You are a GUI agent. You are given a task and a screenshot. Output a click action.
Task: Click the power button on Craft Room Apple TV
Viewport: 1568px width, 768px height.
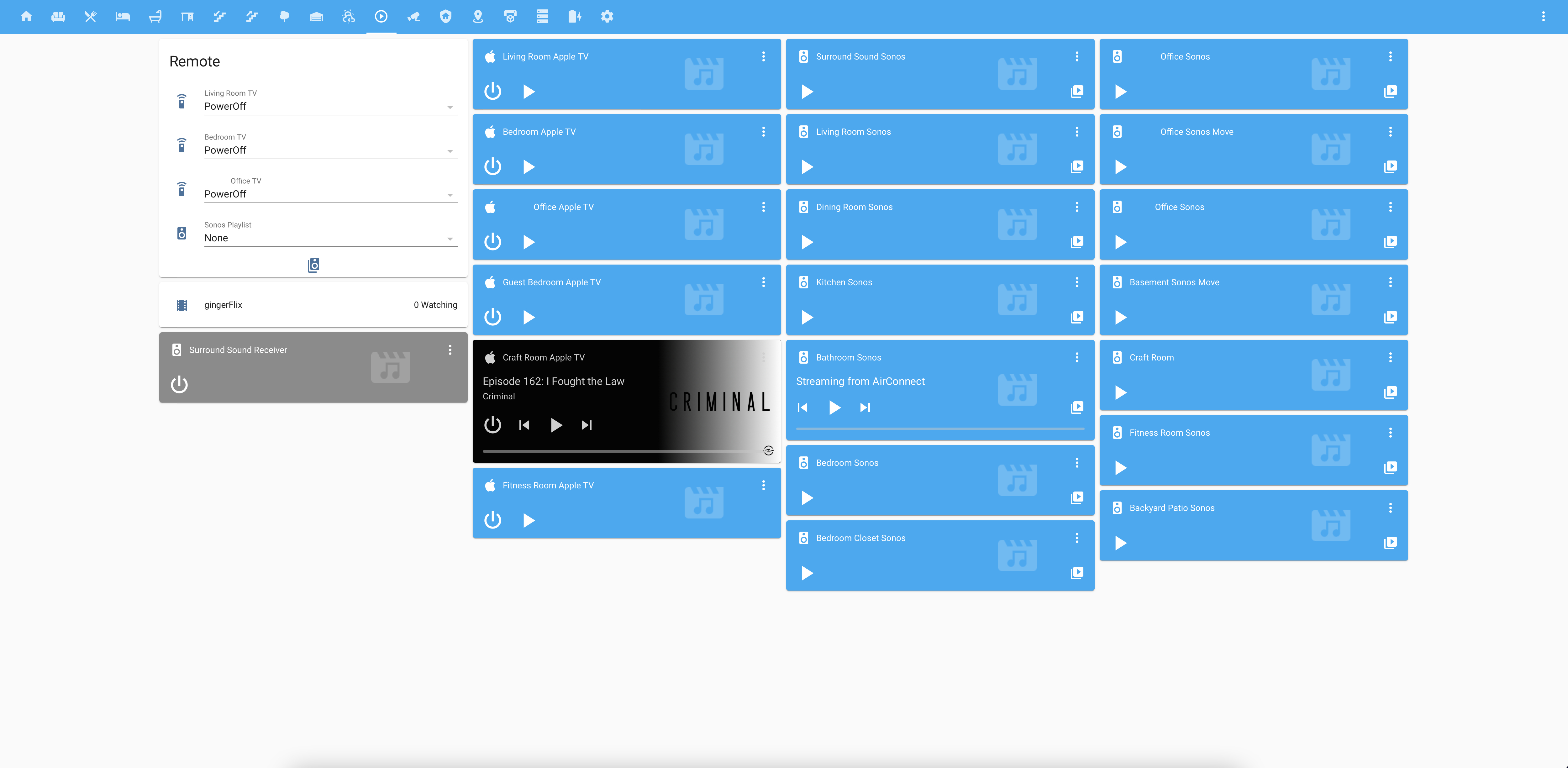click(x=493, y=424)
